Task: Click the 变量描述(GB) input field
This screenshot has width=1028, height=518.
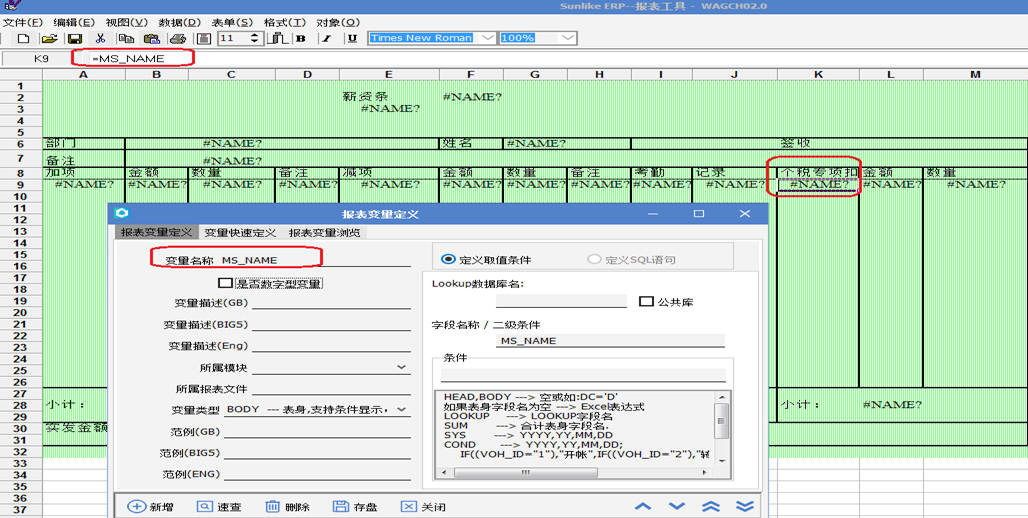Action: click(330, 302)
